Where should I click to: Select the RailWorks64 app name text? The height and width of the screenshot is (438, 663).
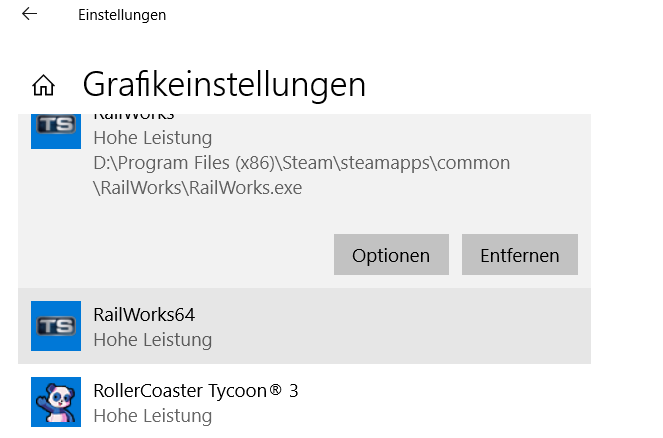click(x=144, y=315)
